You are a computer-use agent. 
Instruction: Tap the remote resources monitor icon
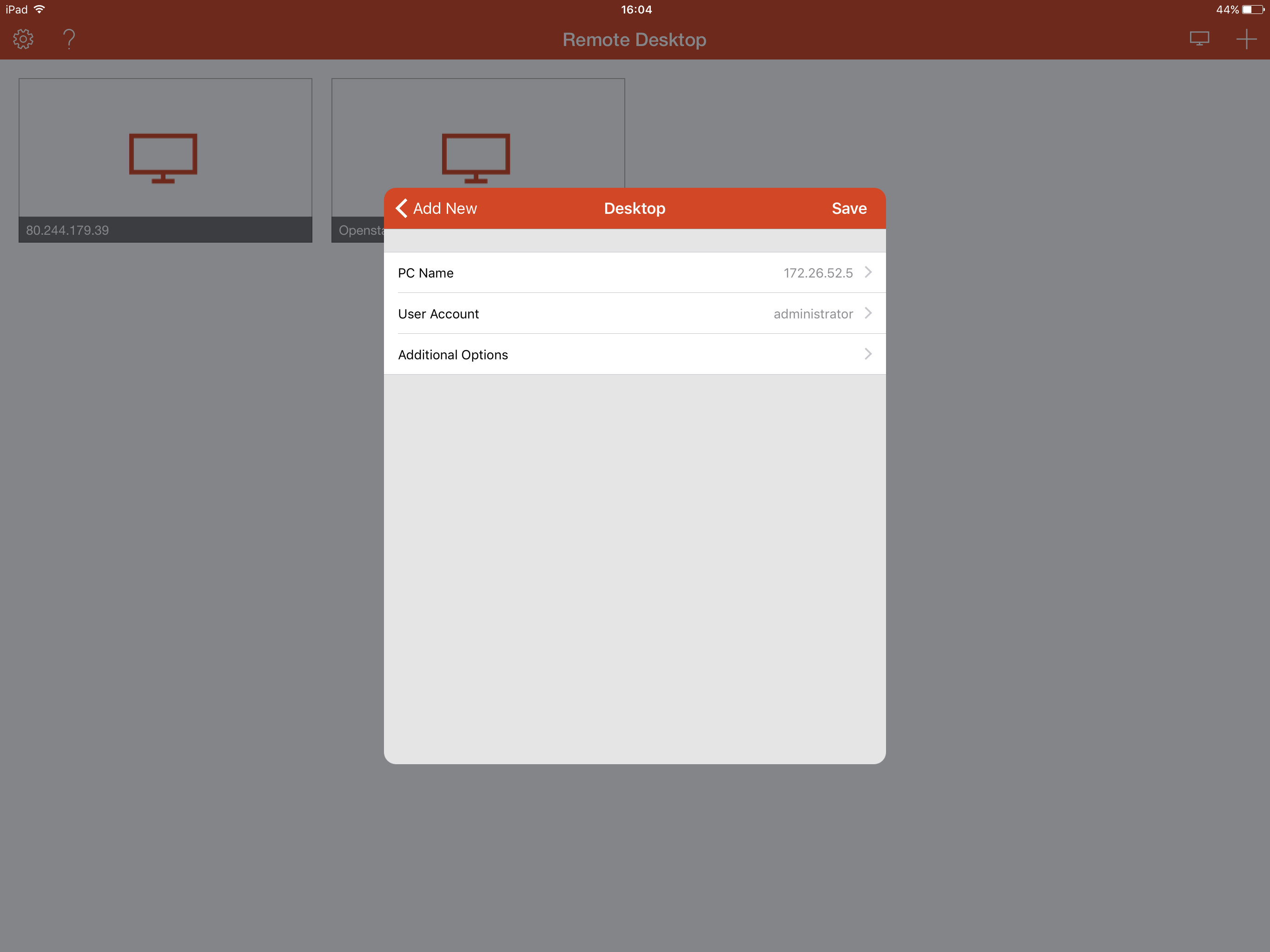(x=1199, y=39)
